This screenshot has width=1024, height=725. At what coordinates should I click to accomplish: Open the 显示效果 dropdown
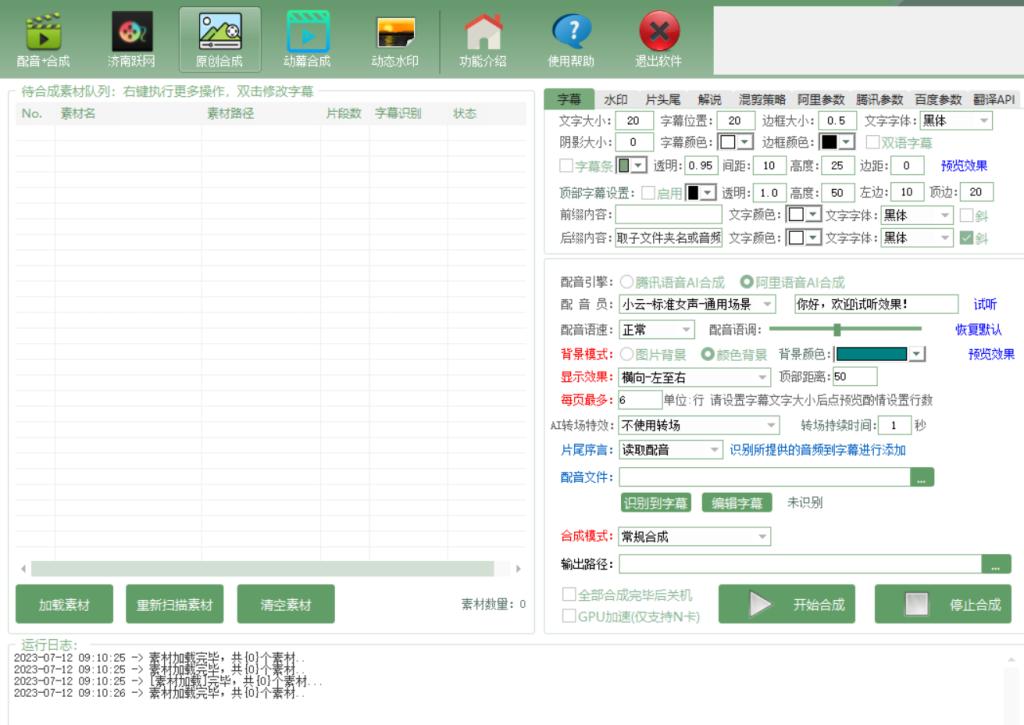(x=761, y=377)
